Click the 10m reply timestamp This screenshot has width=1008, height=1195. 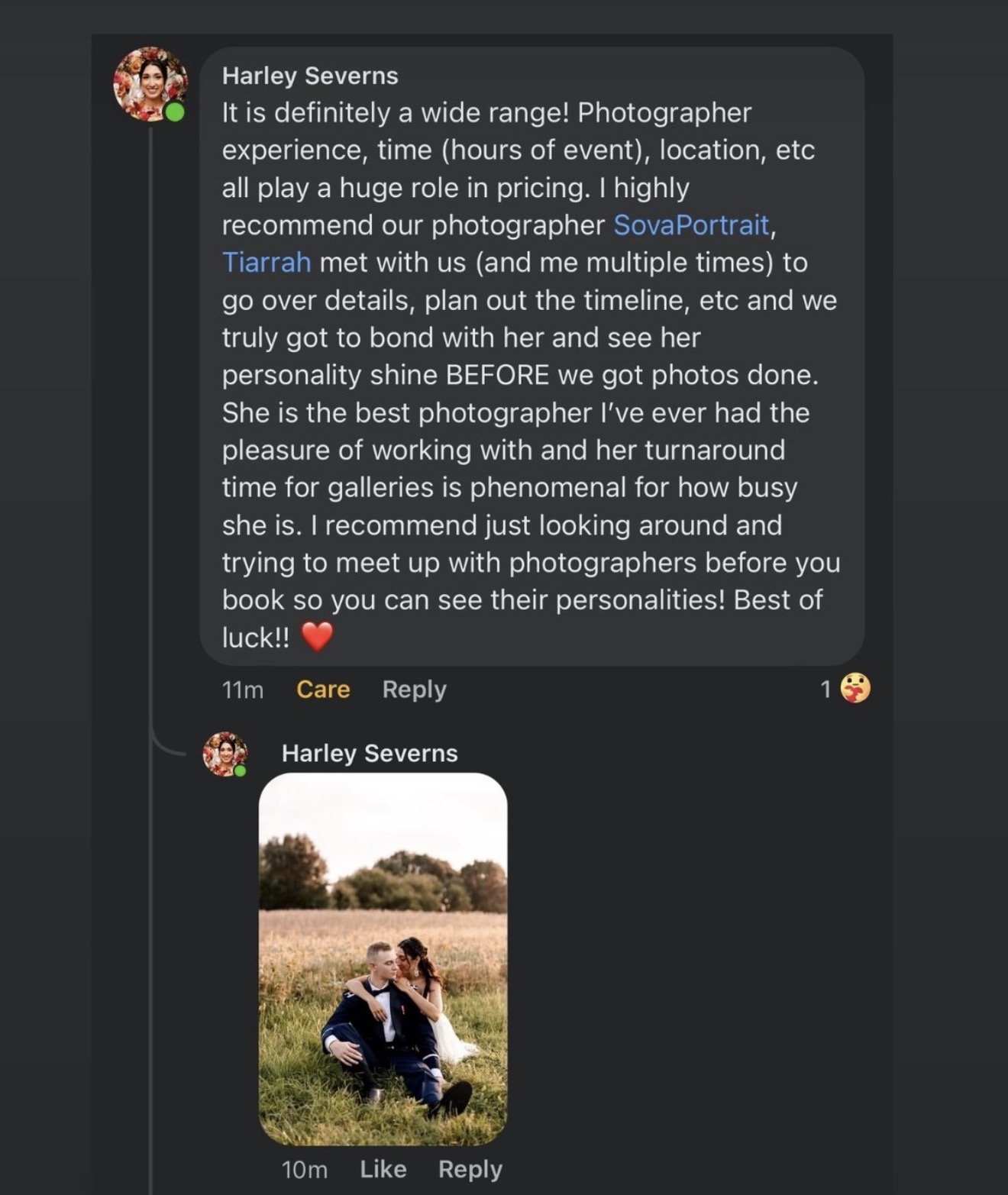click(305, 1170)
